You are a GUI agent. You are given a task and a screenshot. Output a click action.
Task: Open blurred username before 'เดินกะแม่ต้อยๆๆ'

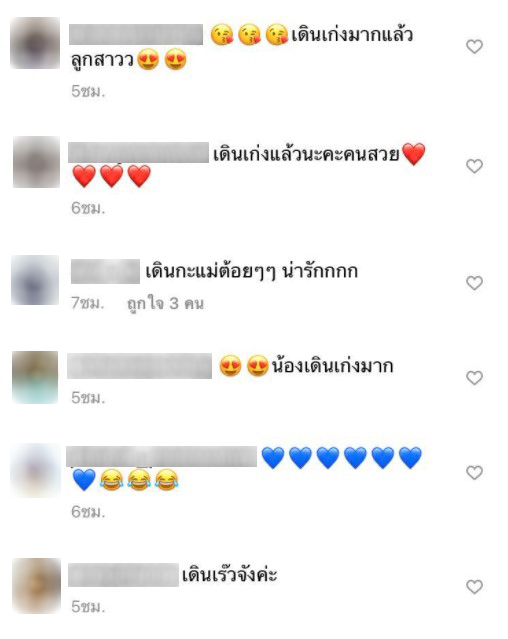point(105,271)
